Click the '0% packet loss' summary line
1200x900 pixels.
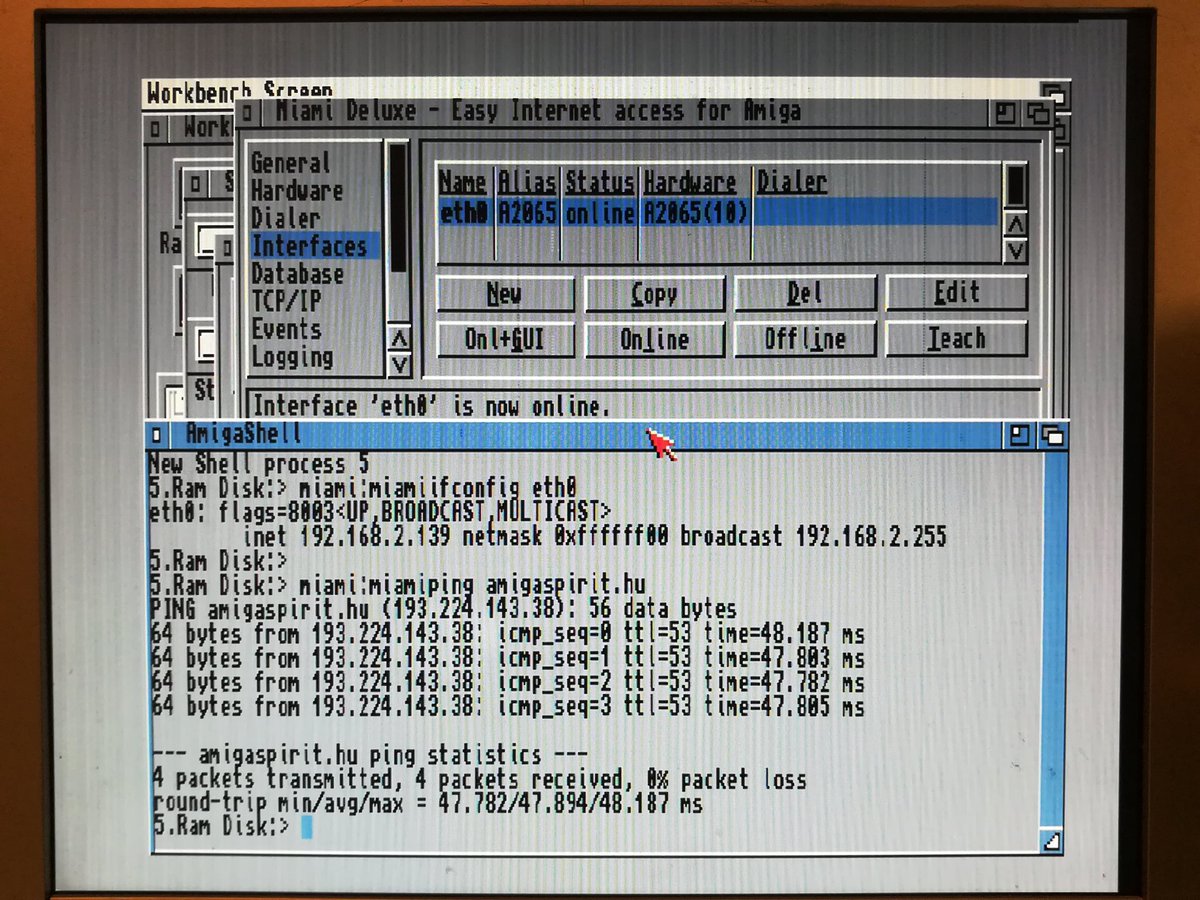tap(479, 779)
